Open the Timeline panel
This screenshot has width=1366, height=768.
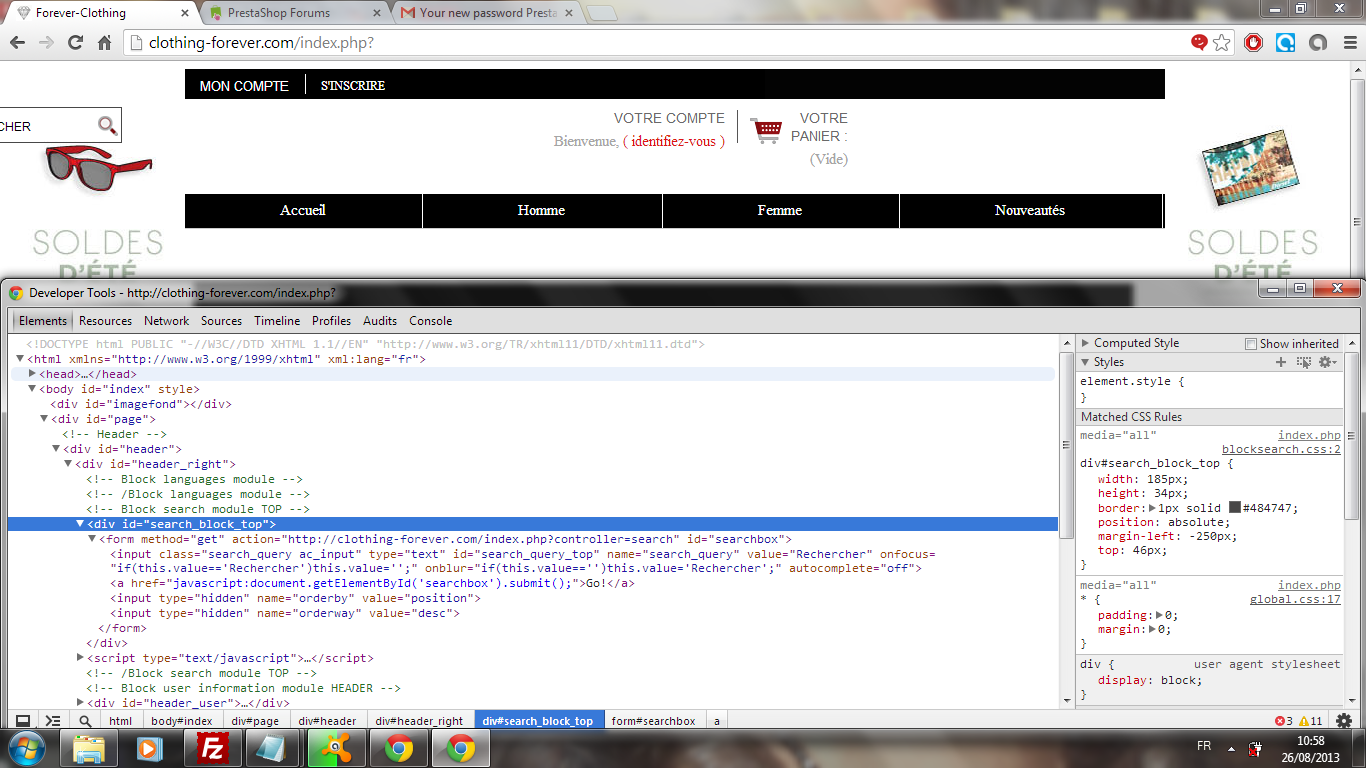point(277,321)
